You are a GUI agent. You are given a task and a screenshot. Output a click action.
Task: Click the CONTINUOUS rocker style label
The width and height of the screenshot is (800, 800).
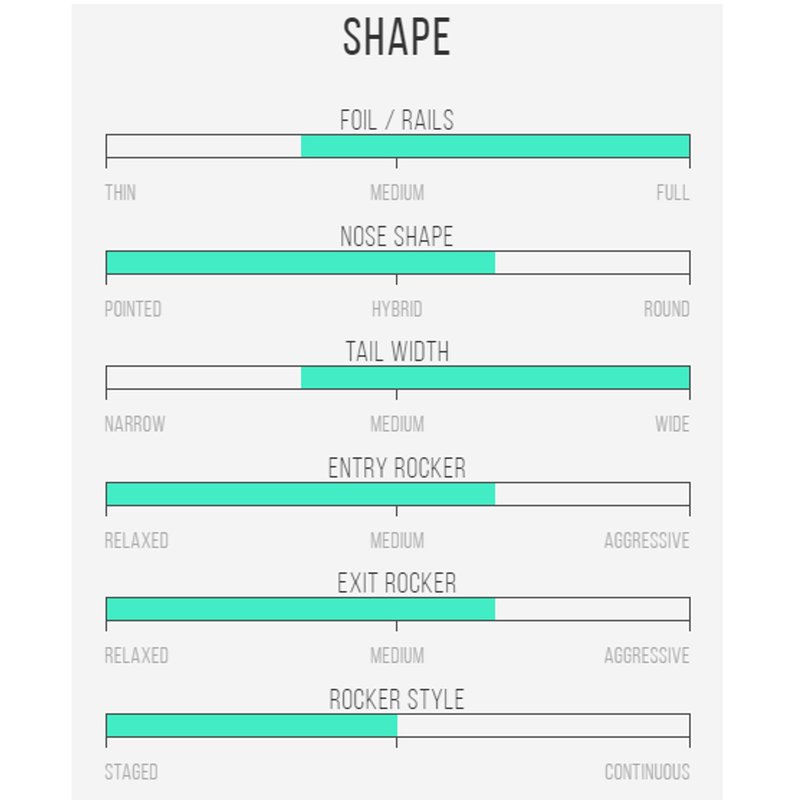(646, 772)
